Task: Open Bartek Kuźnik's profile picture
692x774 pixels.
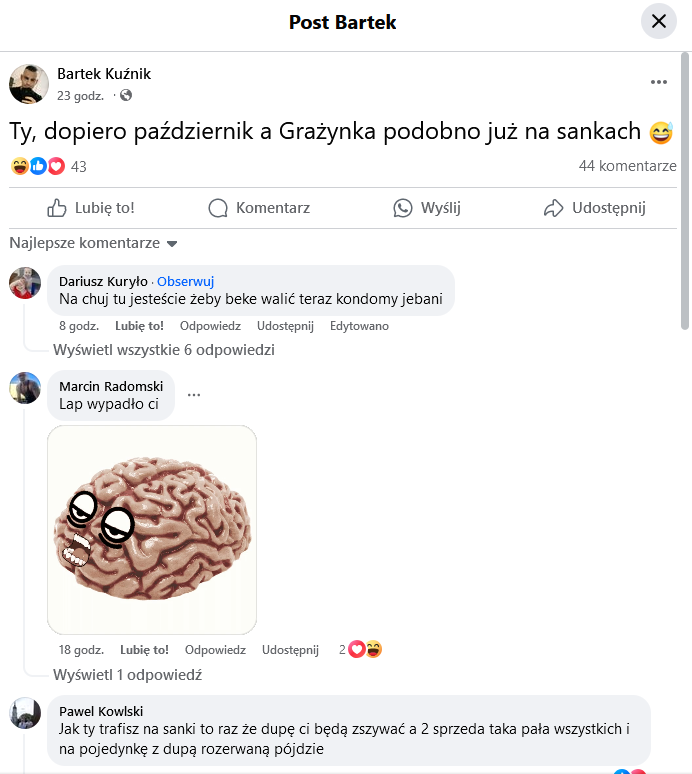Action: (29, 84)
